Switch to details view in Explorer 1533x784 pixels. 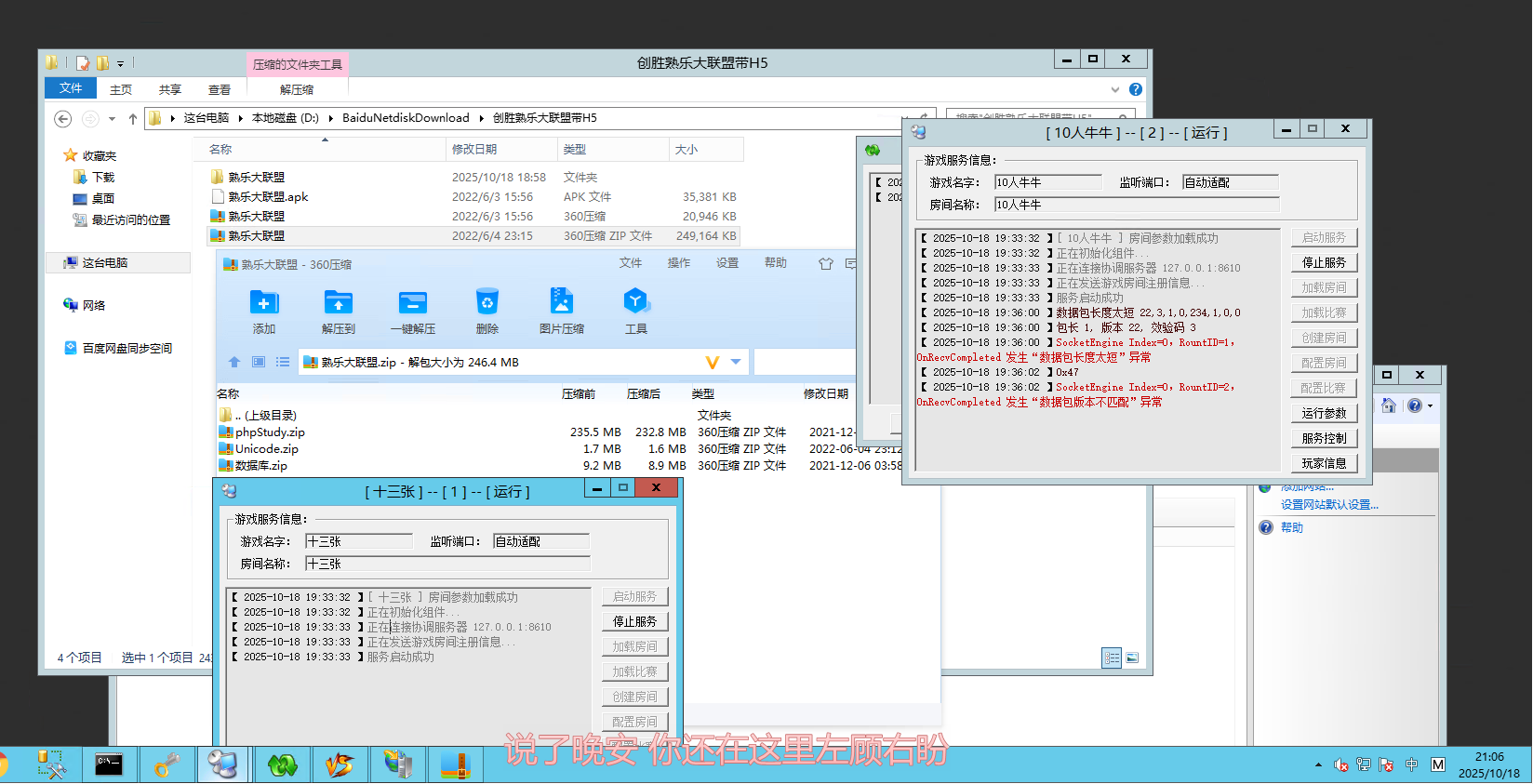click(x=1112, y=658)
